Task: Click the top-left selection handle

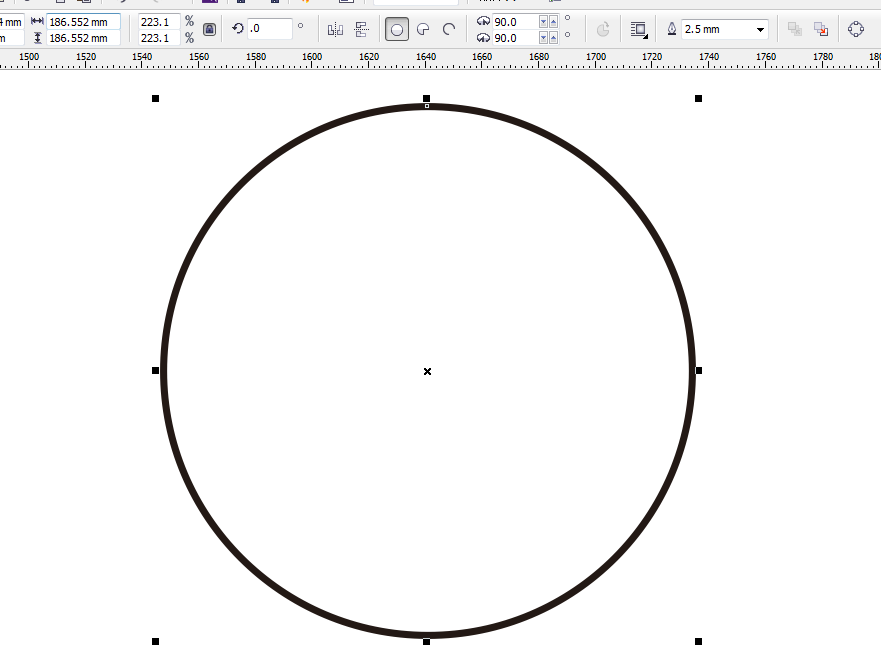Action: (156, 98)
